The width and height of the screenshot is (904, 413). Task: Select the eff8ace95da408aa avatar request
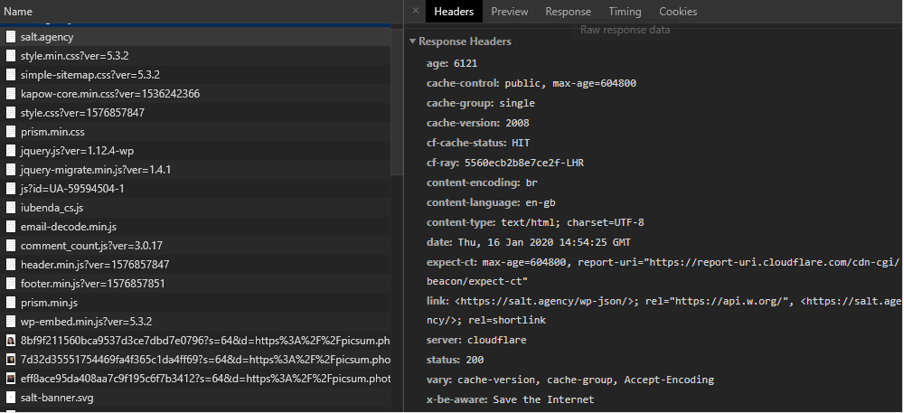pyautogui.click(x=195, y=379)
